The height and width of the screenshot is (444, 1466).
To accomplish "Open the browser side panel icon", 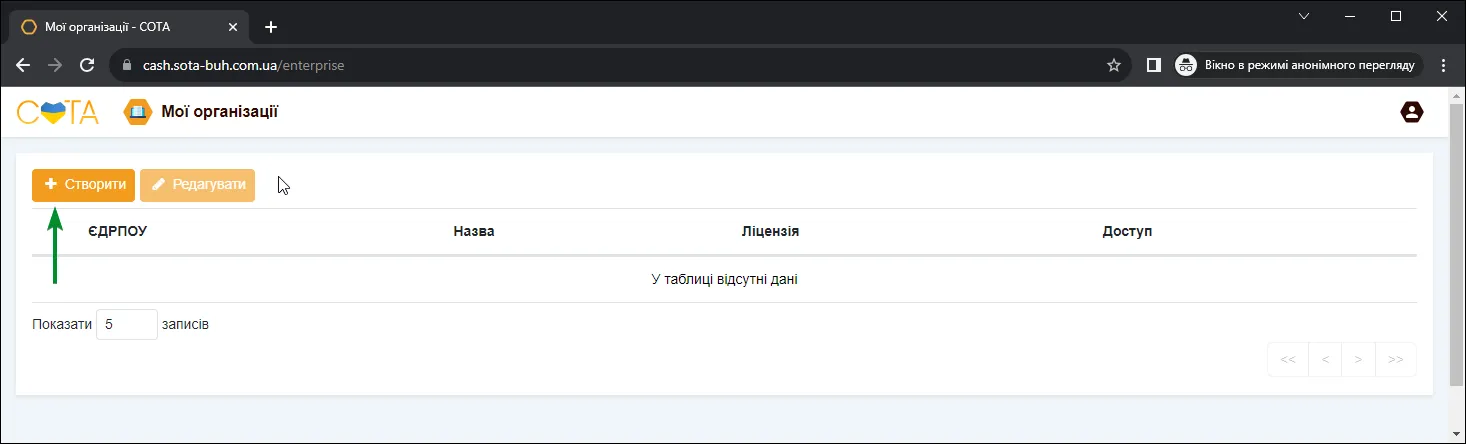I will click(1153, 65).
